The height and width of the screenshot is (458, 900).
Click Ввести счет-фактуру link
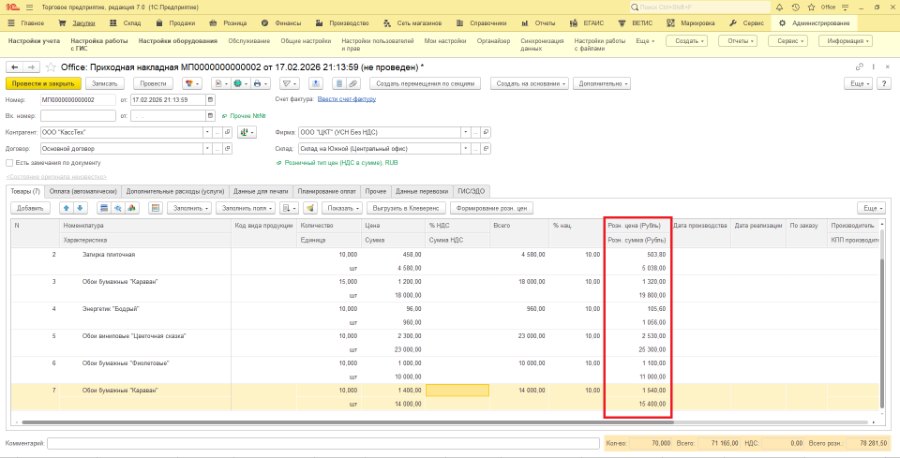(347, 99)
